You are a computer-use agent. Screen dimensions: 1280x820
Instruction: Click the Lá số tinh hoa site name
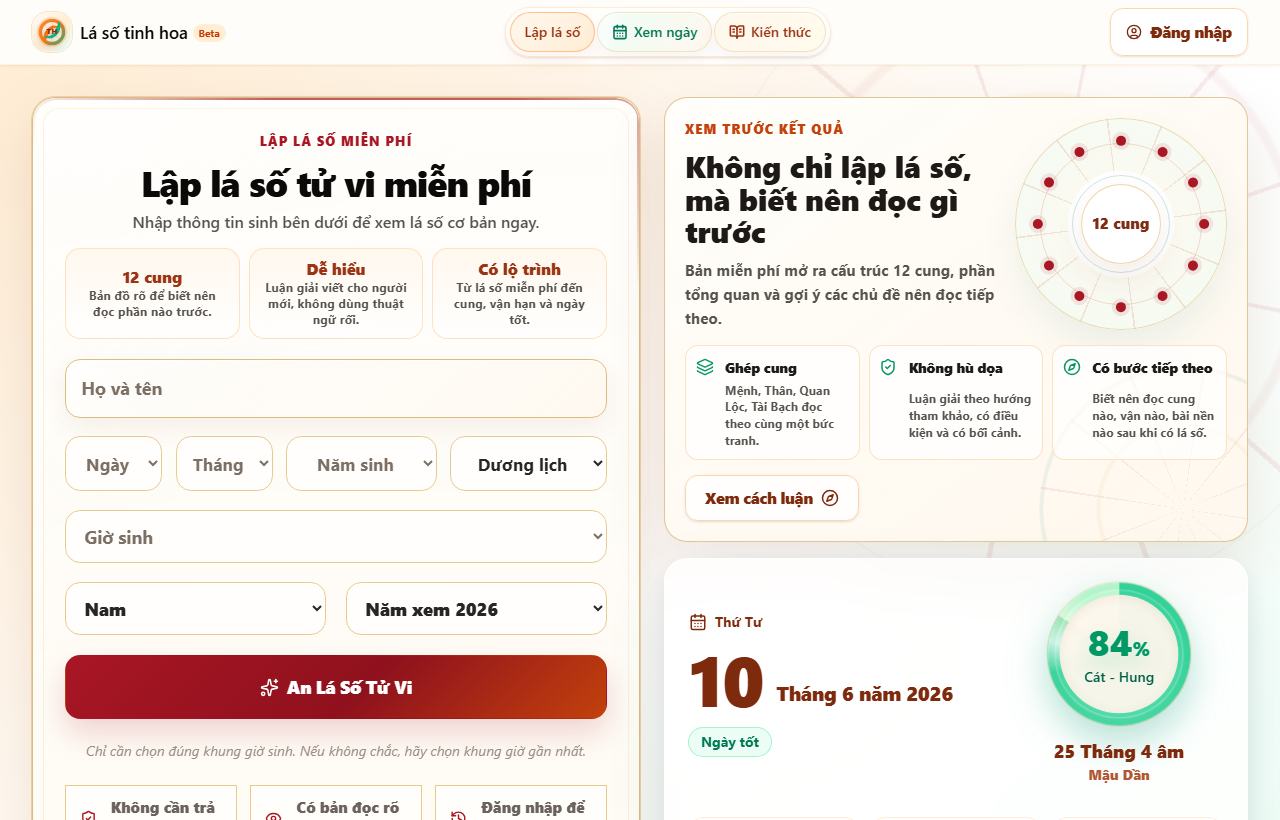(134, 32)
